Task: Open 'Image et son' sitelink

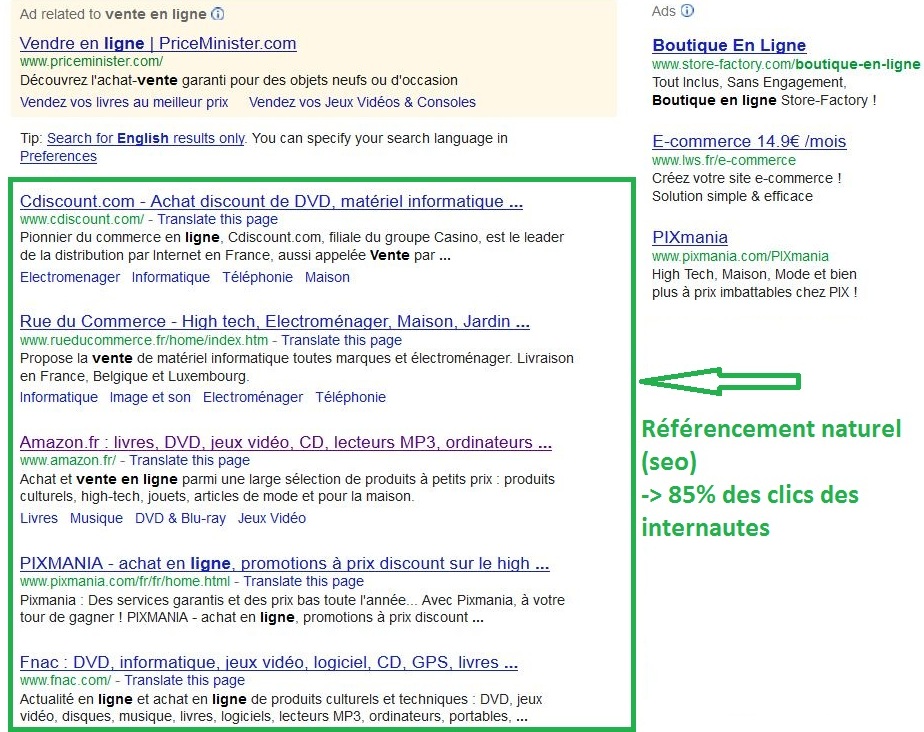Action: point(150,397)
